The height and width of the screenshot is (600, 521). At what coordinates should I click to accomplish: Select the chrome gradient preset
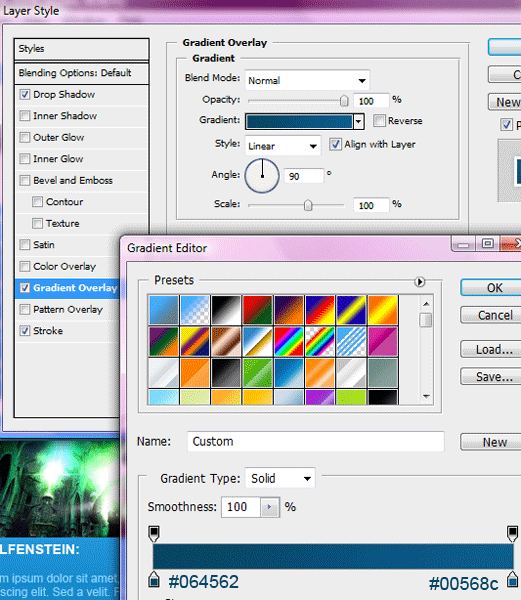257,341
